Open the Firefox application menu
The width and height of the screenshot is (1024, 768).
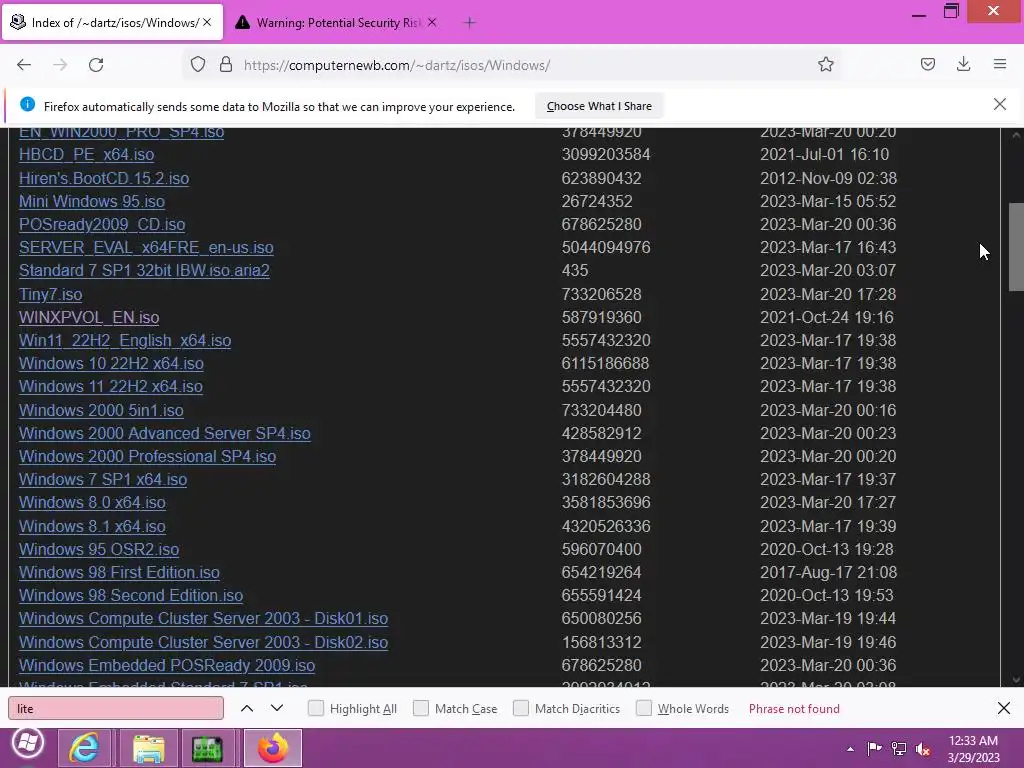[1000, 65]
